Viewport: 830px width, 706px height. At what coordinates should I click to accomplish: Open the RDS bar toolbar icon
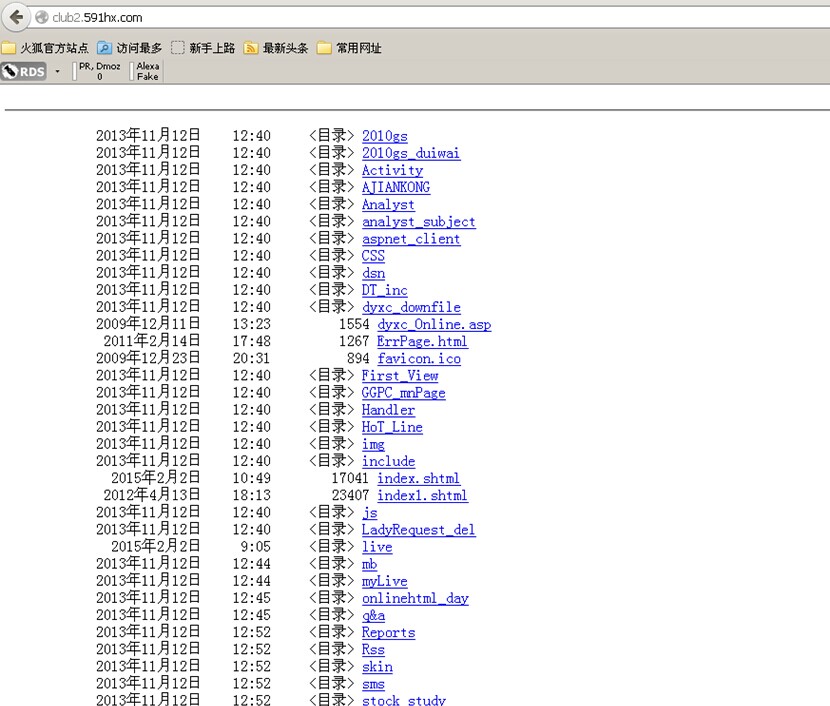(x=24, y=71)
